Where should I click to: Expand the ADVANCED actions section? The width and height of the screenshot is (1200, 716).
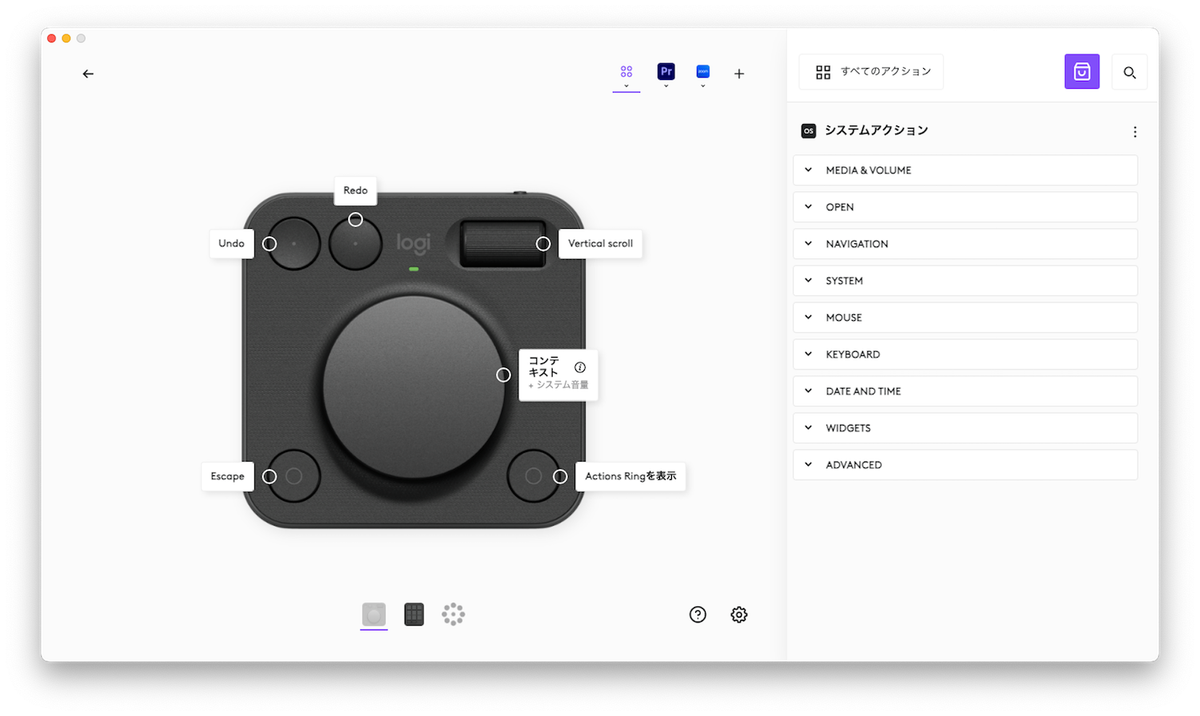[x=965, y=464]
